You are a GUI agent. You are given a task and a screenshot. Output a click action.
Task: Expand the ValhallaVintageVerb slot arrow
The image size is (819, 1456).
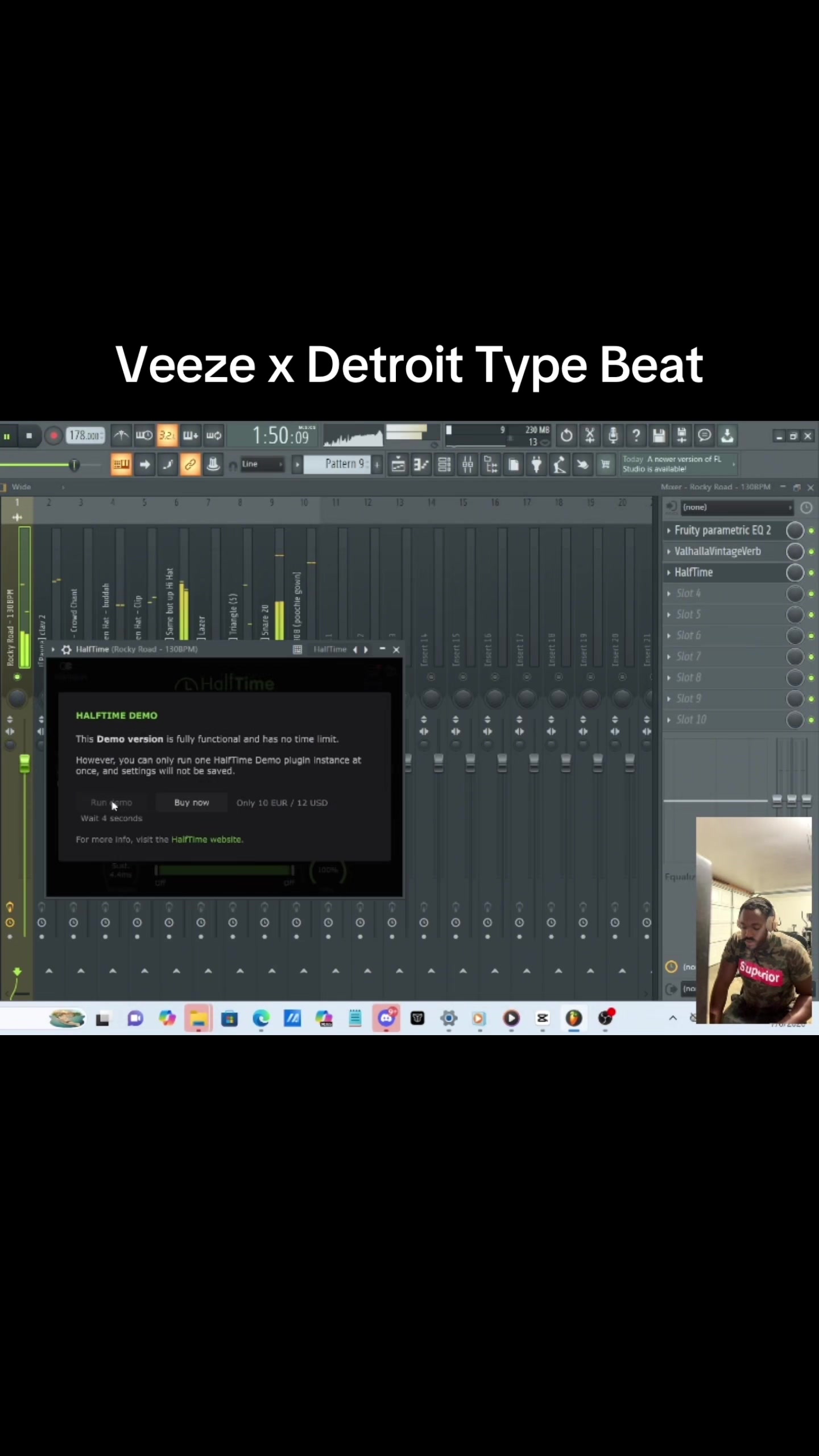point(669,552)
